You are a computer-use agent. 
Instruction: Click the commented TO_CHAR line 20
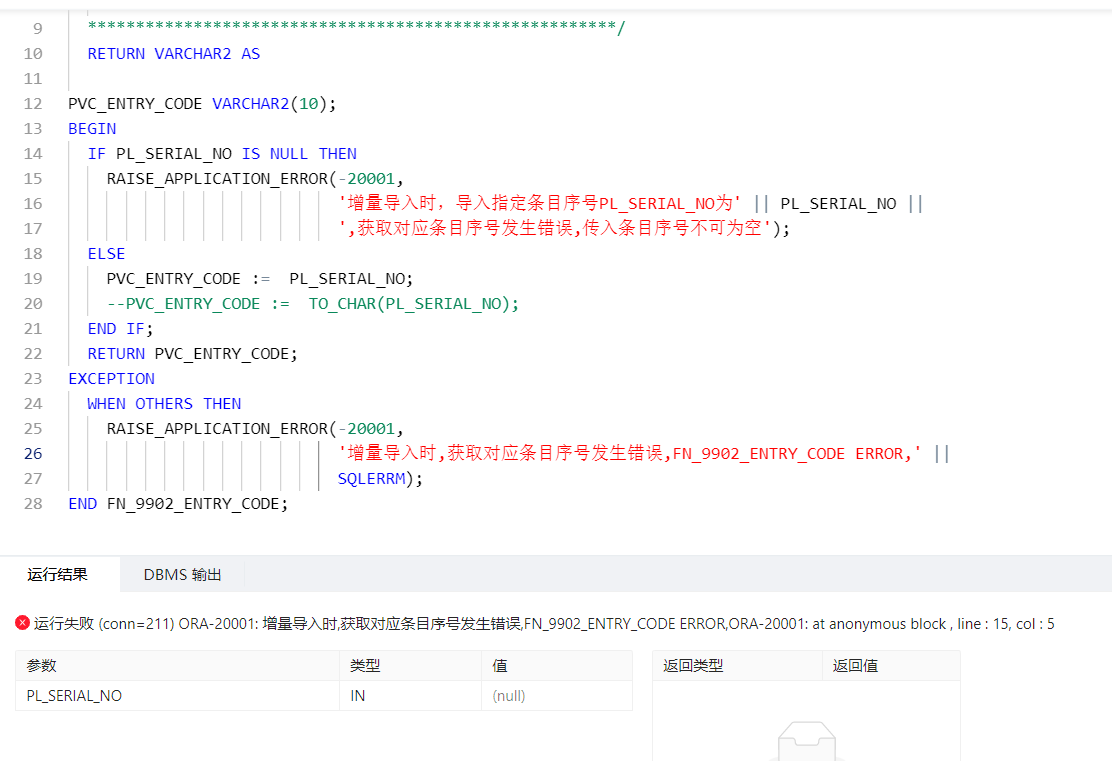[313, 304]
